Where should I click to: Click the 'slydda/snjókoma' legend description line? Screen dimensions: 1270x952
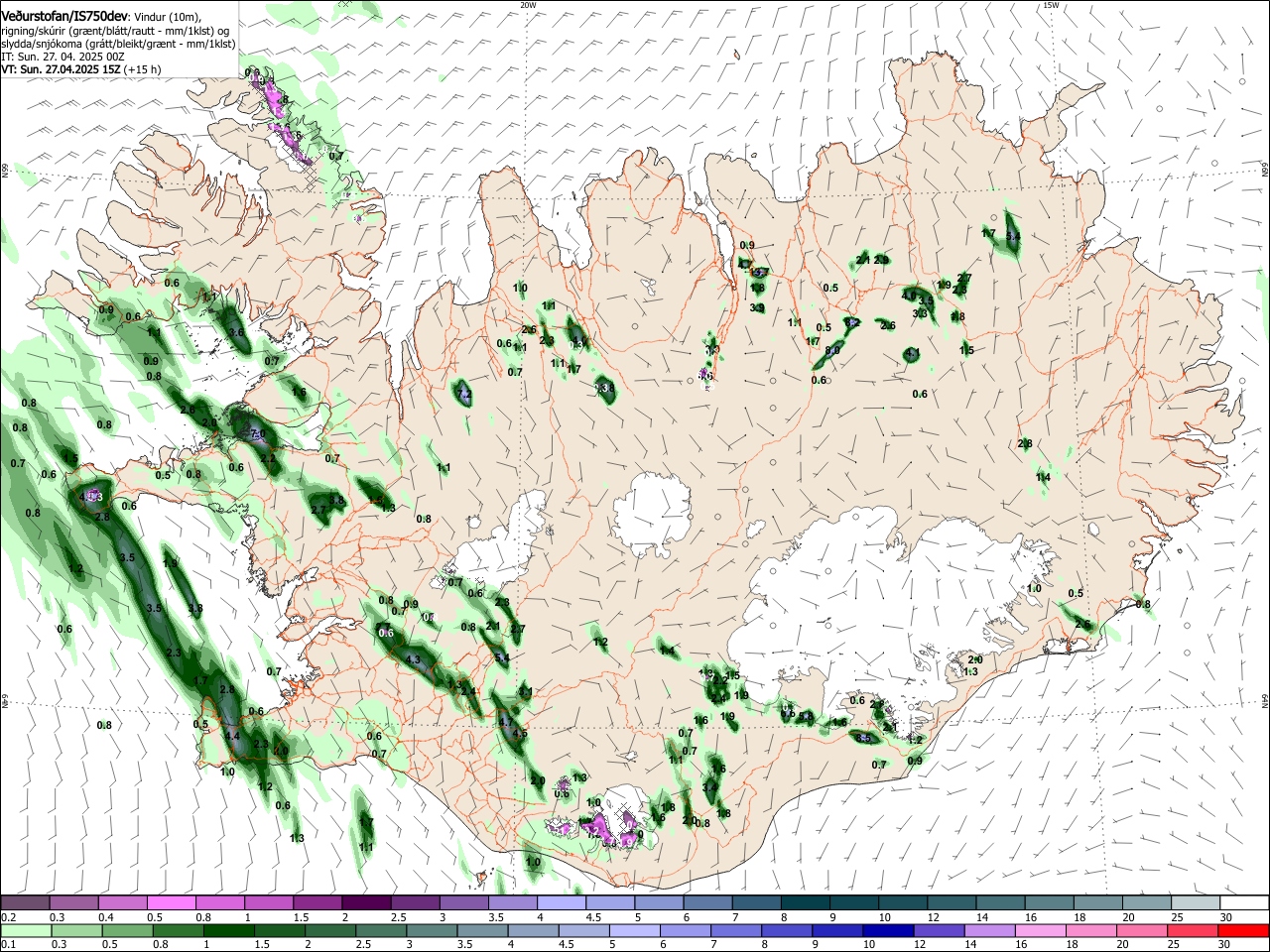(118, 44)
